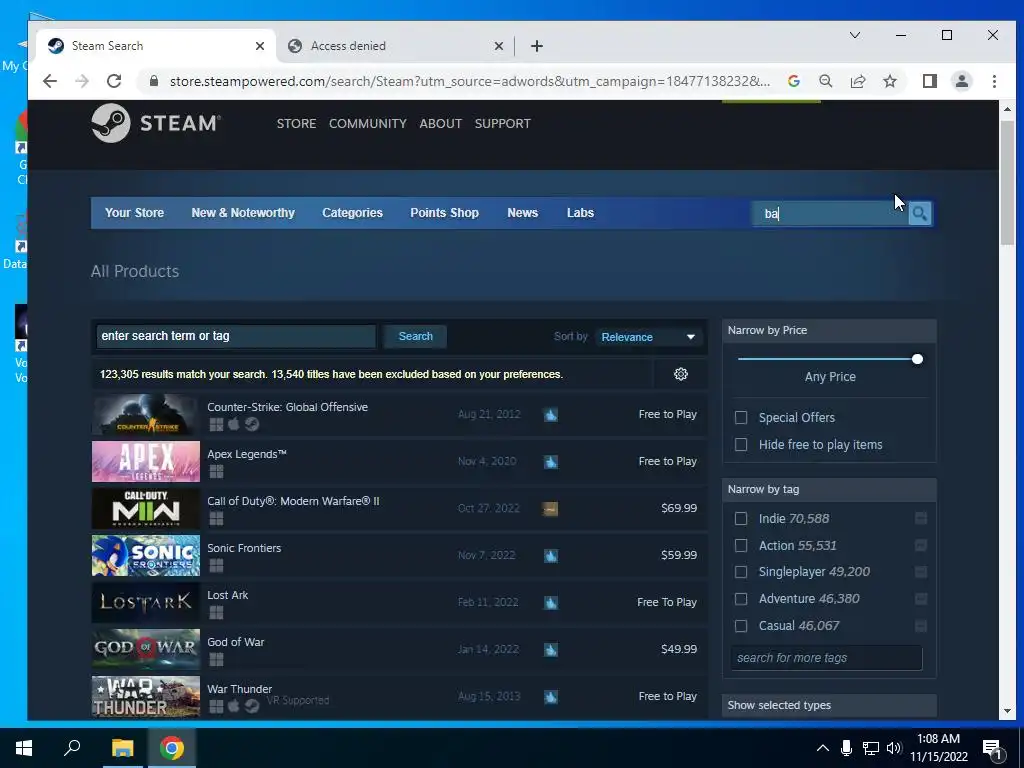Check the Indie tag filter
Screen dimensions: 1024x768
tap(741, 519)
